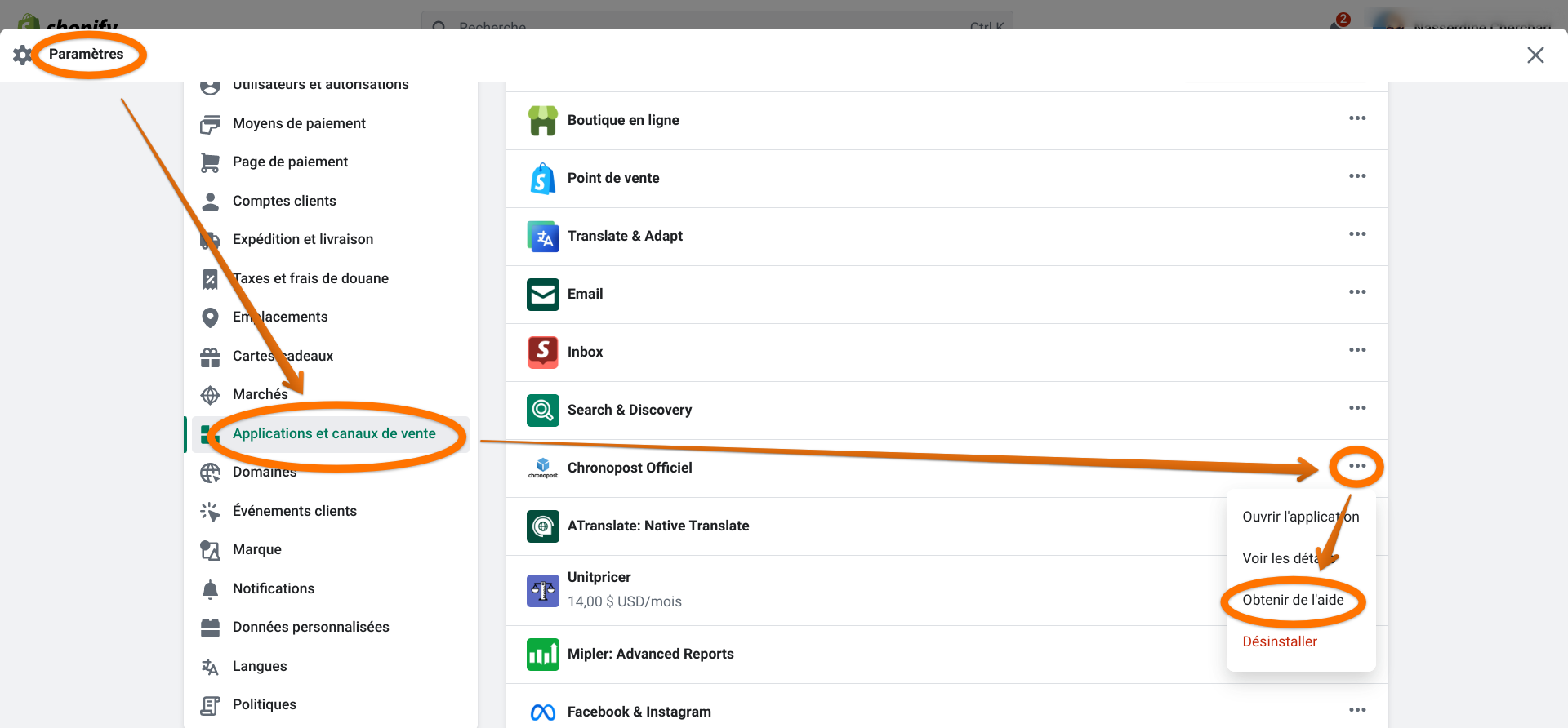The height and width of the screenshot is (728, 1568).
Task: Click the Politiques document icon
Action: tap(210, 705)
